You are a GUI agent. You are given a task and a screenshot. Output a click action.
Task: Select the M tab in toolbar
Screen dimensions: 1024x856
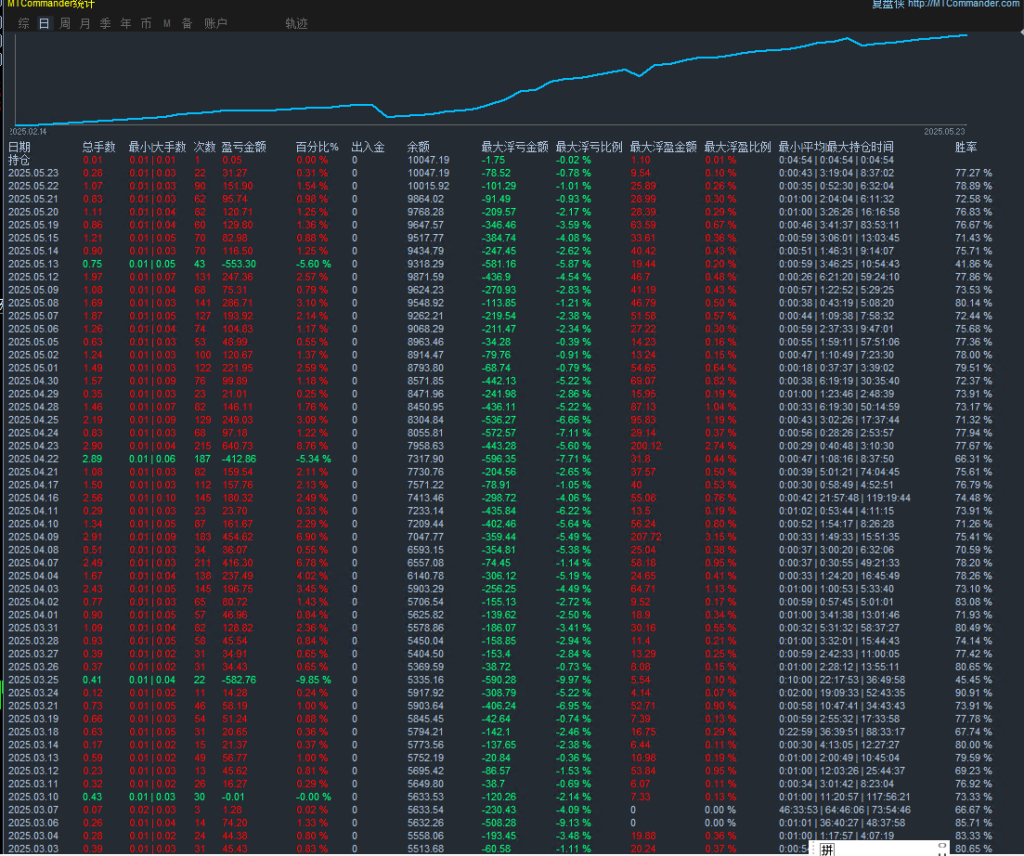[167, 23]
